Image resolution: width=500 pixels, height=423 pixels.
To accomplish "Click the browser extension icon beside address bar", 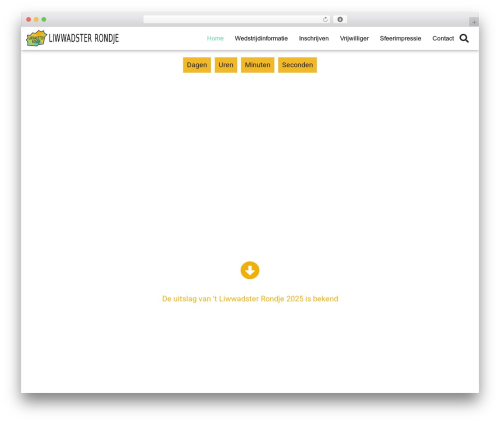I will pos(340,19).
